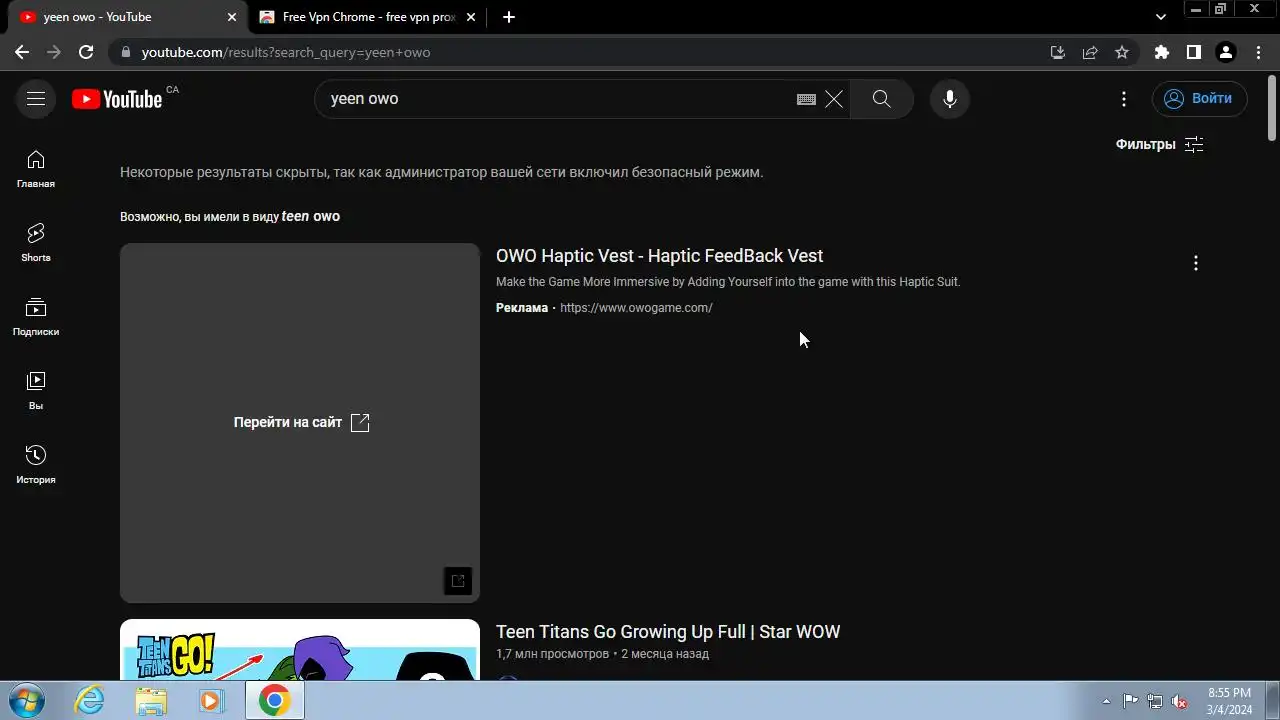The image size is (1280, 720).
Task: Clear the search query with the X
Action: coord(834,99)
